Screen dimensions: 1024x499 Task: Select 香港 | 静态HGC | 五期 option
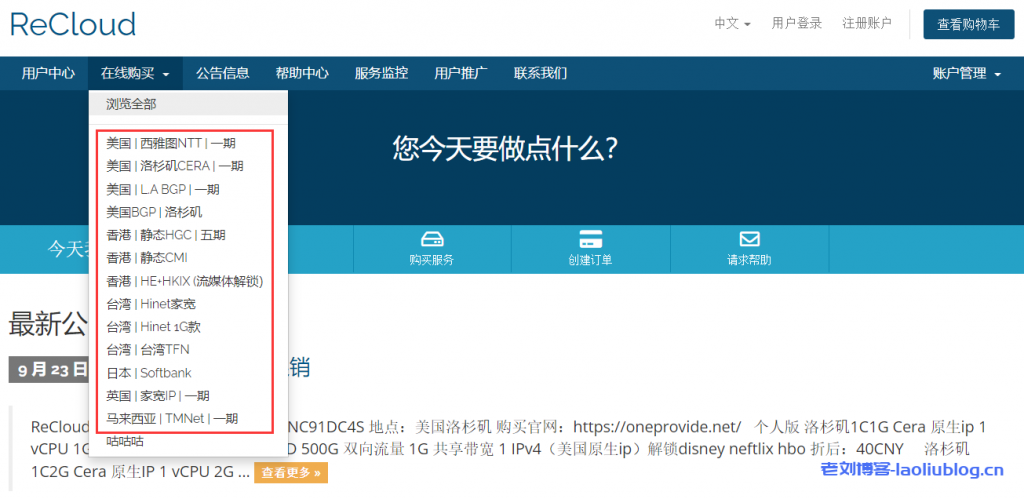(x=166, y=235)
